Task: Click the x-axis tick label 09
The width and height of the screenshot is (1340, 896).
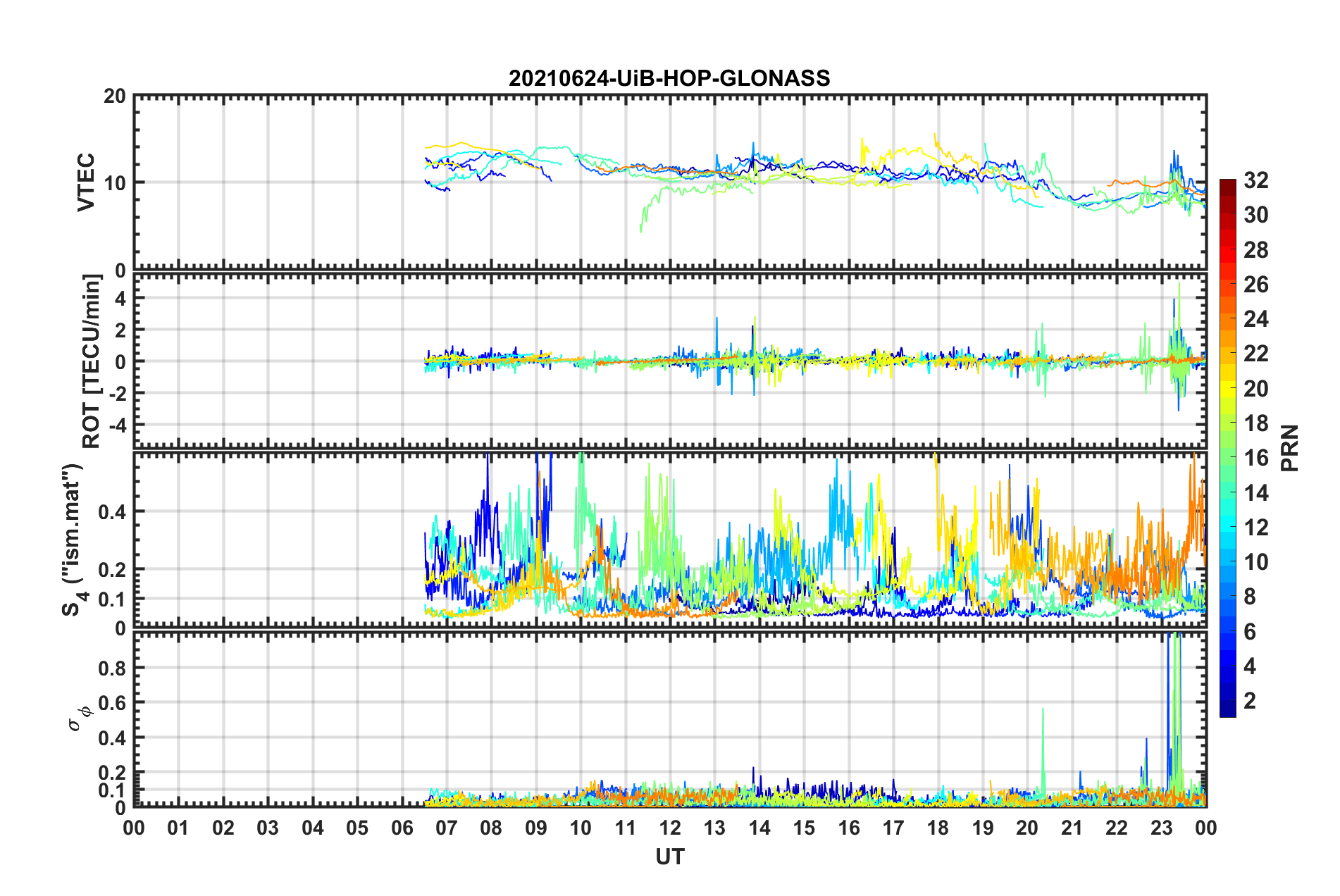Action: pos(536,828)
